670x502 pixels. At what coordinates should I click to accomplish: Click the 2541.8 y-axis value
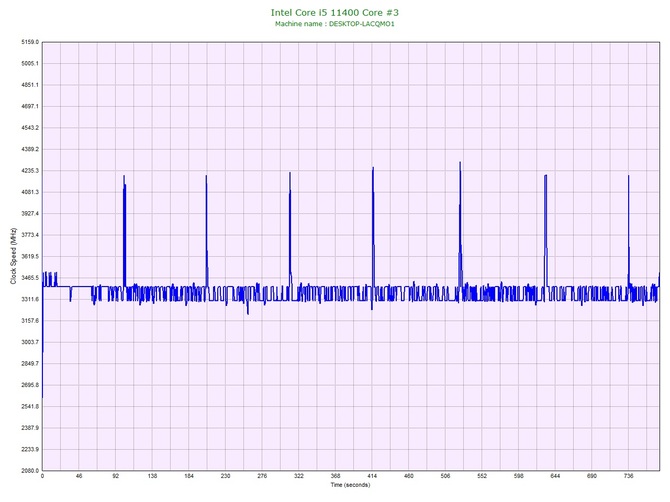[30, 406]
